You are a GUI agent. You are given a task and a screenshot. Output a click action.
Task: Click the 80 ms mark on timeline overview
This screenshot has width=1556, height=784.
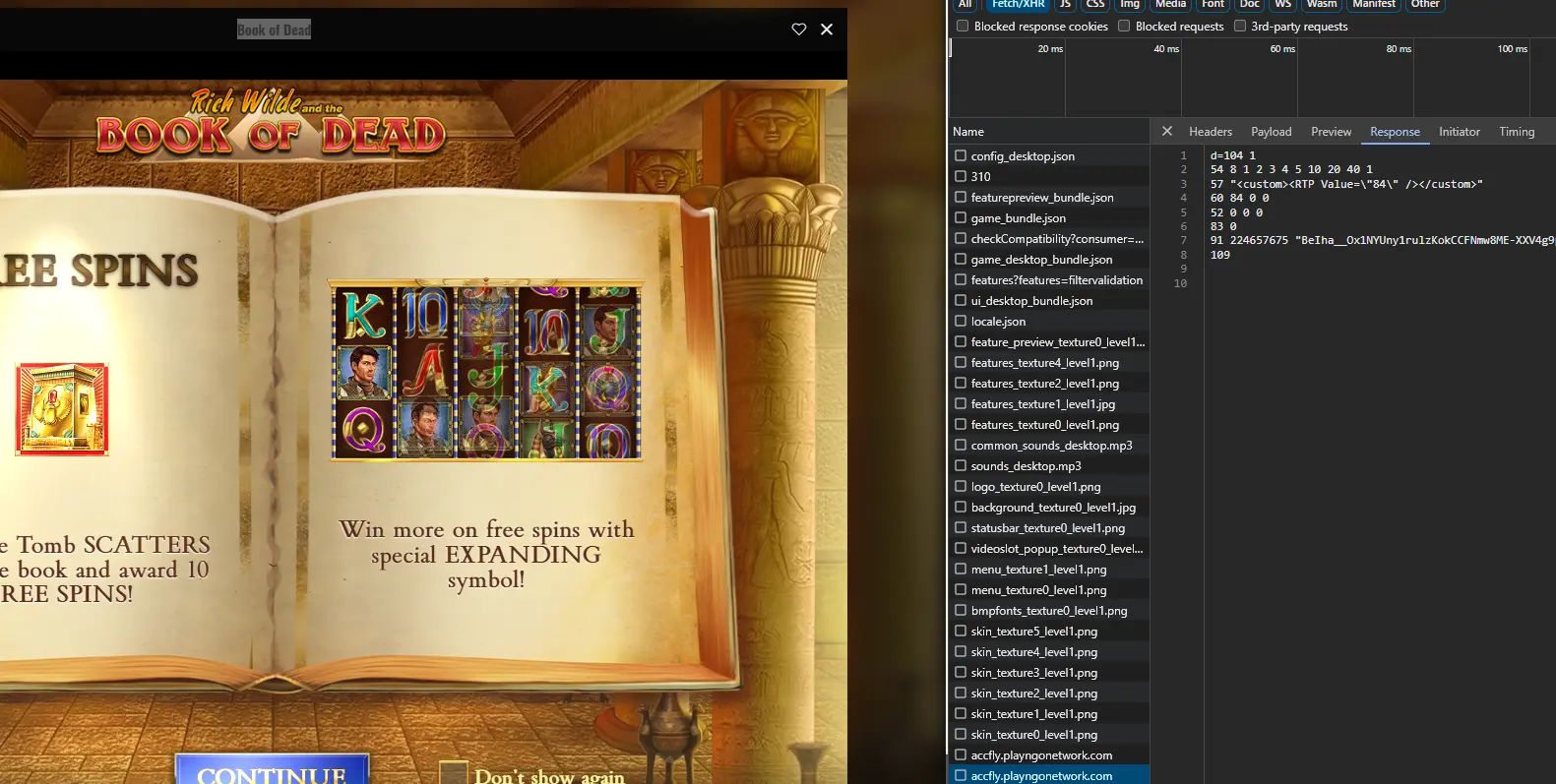point(1399,48)
